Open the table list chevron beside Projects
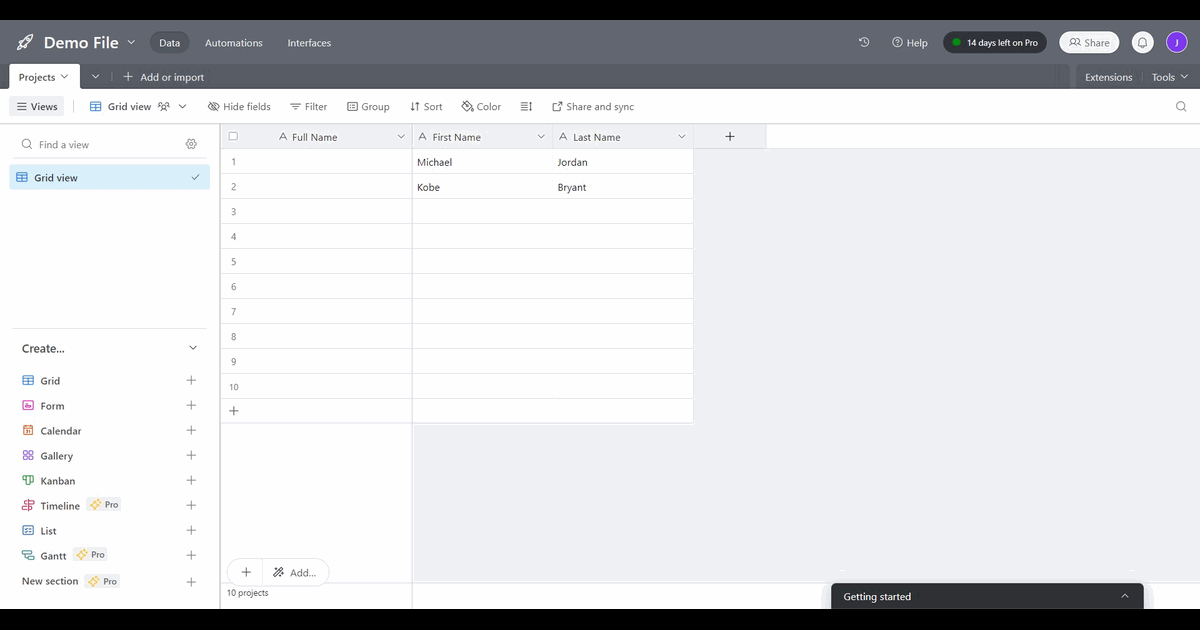Image resolution: width=1200 pixels, height=630 pixels. 95,77
